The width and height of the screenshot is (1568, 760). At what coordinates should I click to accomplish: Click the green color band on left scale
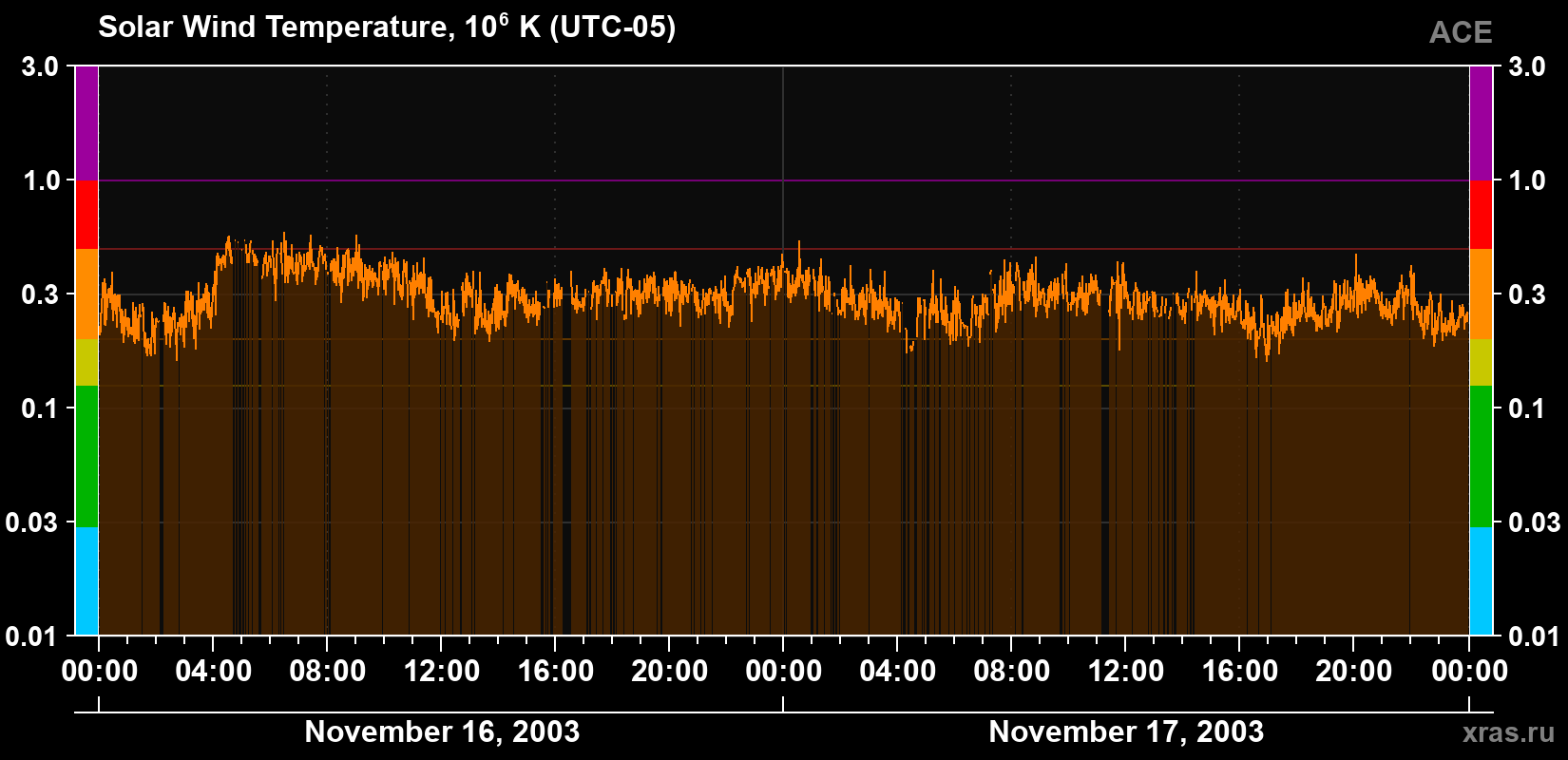tap(86, 456)
